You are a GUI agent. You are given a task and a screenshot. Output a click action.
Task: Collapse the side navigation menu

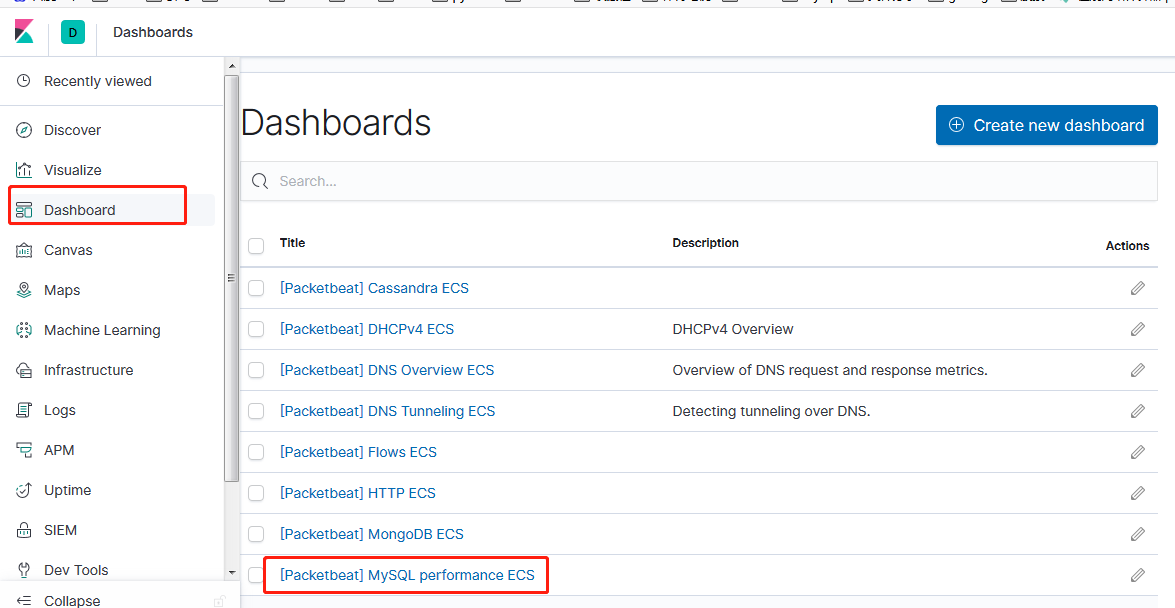71,600
